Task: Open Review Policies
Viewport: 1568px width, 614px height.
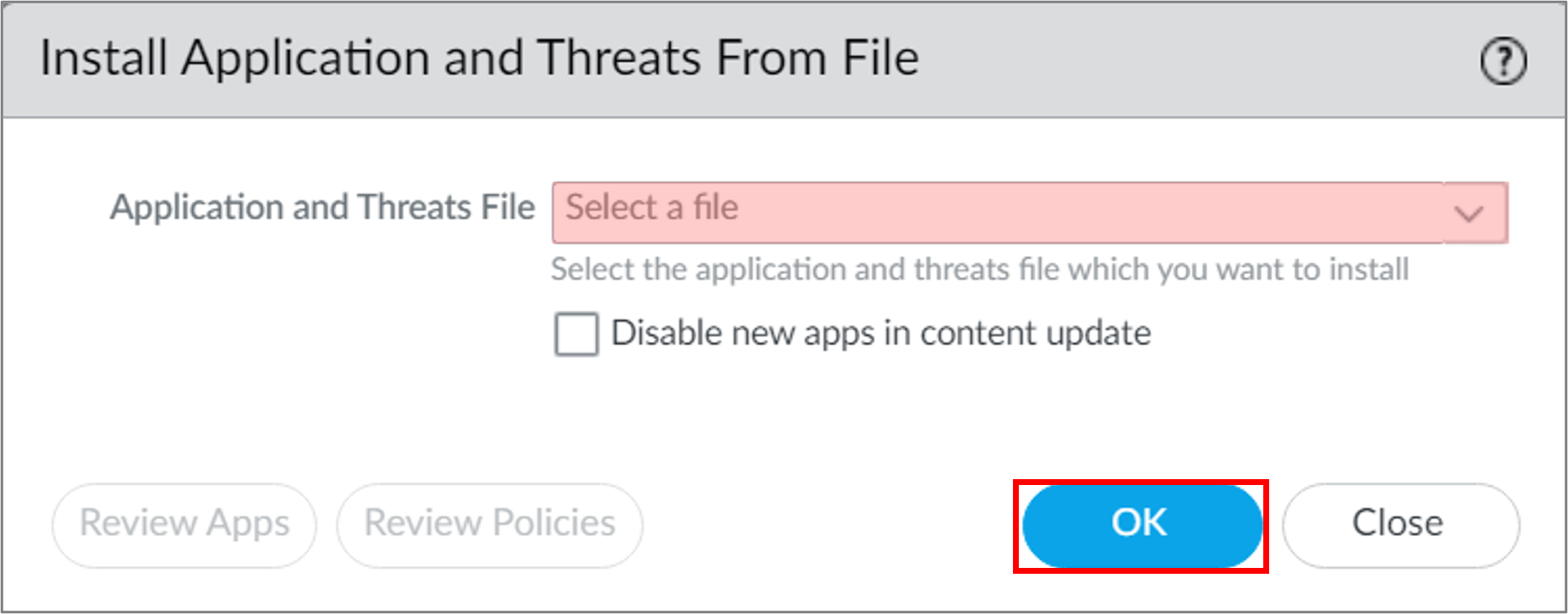Action: pos(490,524)
